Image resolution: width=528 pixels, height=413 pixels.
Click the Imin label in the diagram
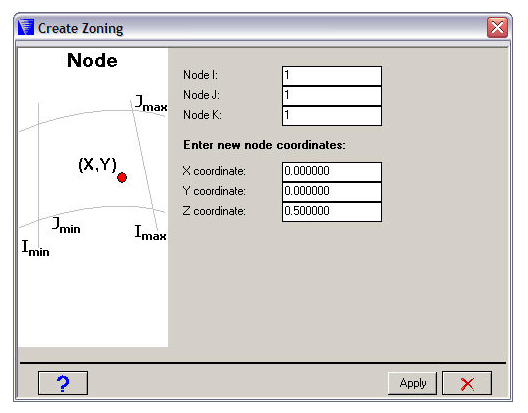click(36, 248)
